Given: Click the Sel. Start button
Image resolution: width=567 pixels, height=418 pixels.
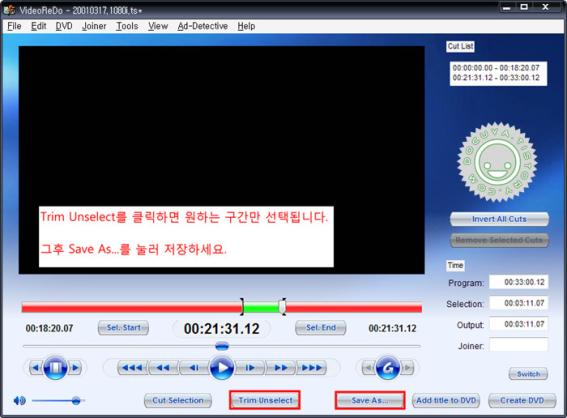Looking at the screenshot, I should coord(123,328).
